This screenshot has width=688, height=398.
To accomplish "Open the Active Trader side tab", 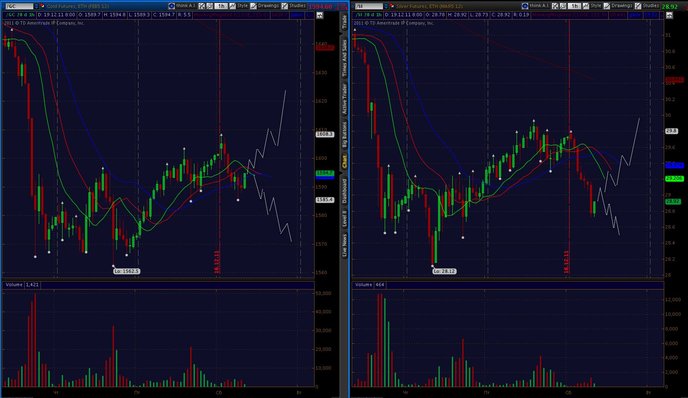I will (x=344, y=99).
